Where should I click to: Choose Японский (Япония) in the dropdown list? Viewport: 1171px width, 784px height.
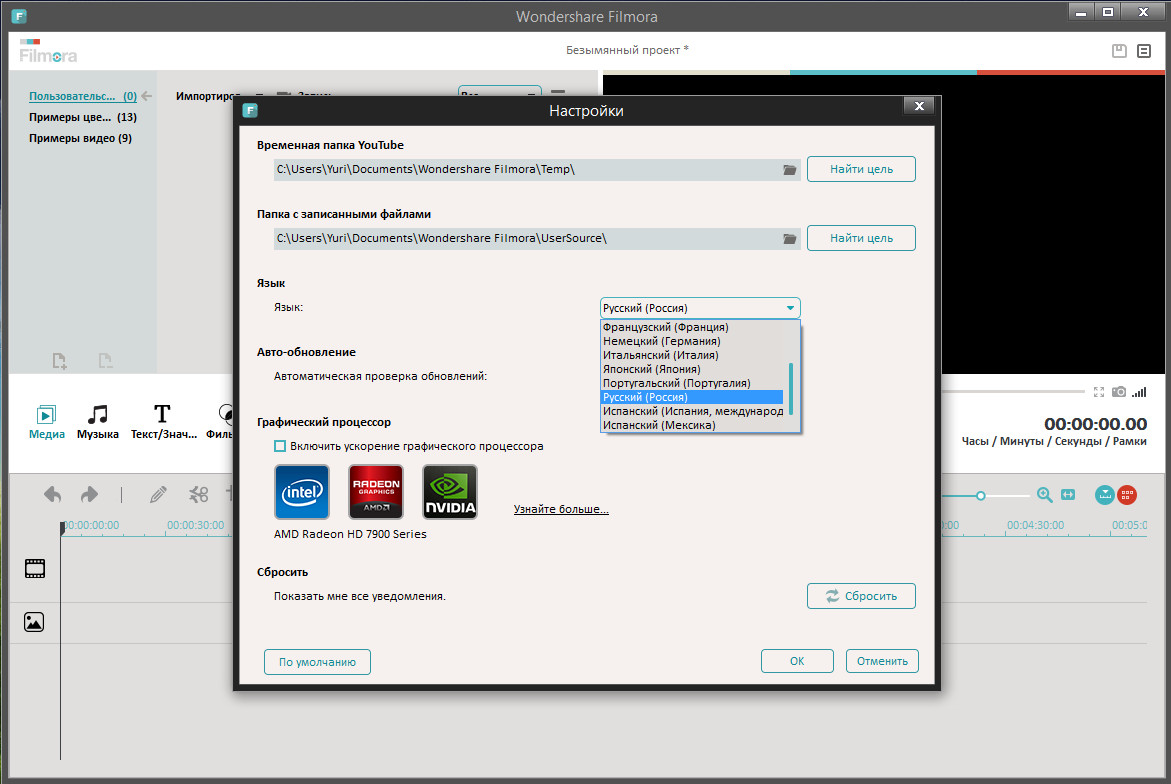point(651,369)
